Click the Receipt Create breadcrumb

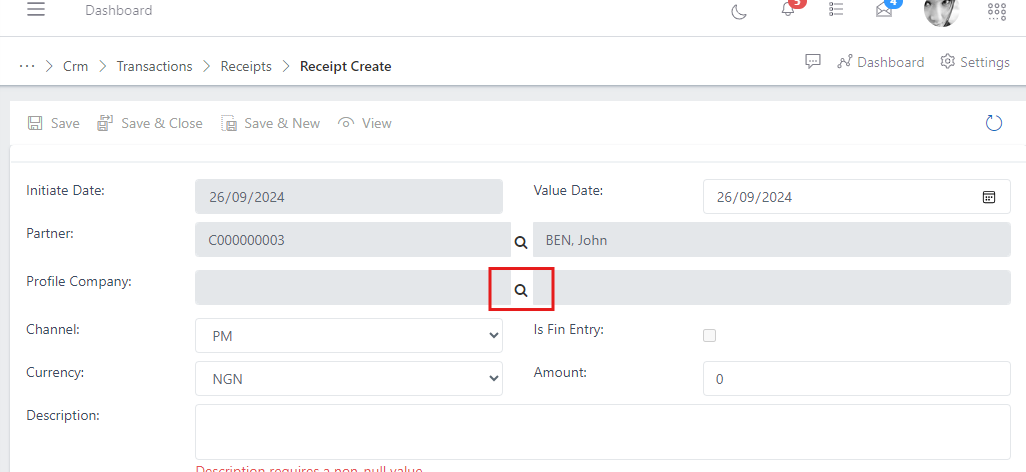(x=345, y=66)
